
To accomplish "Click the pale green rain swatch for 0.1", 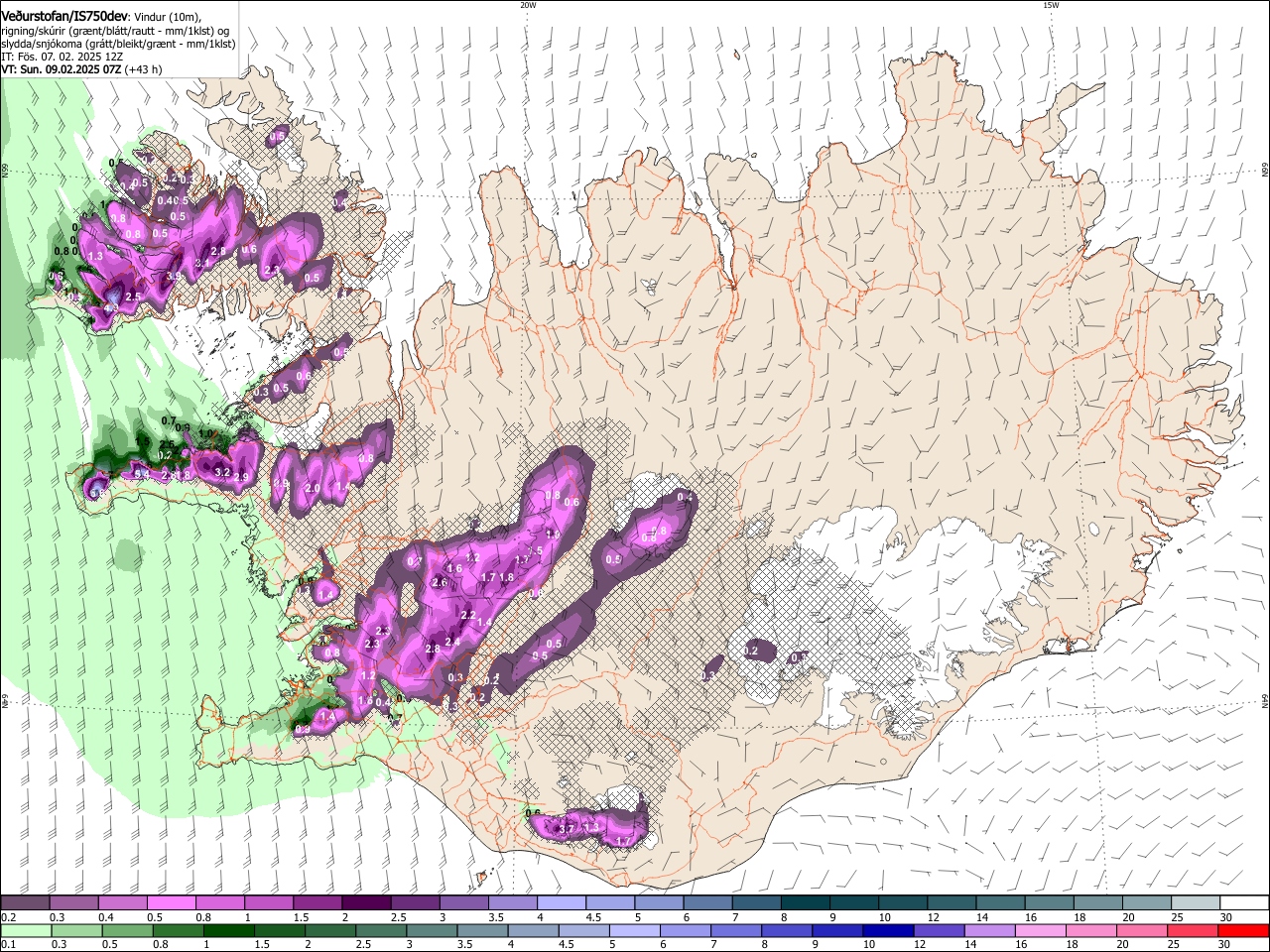I will pos(25,931).
